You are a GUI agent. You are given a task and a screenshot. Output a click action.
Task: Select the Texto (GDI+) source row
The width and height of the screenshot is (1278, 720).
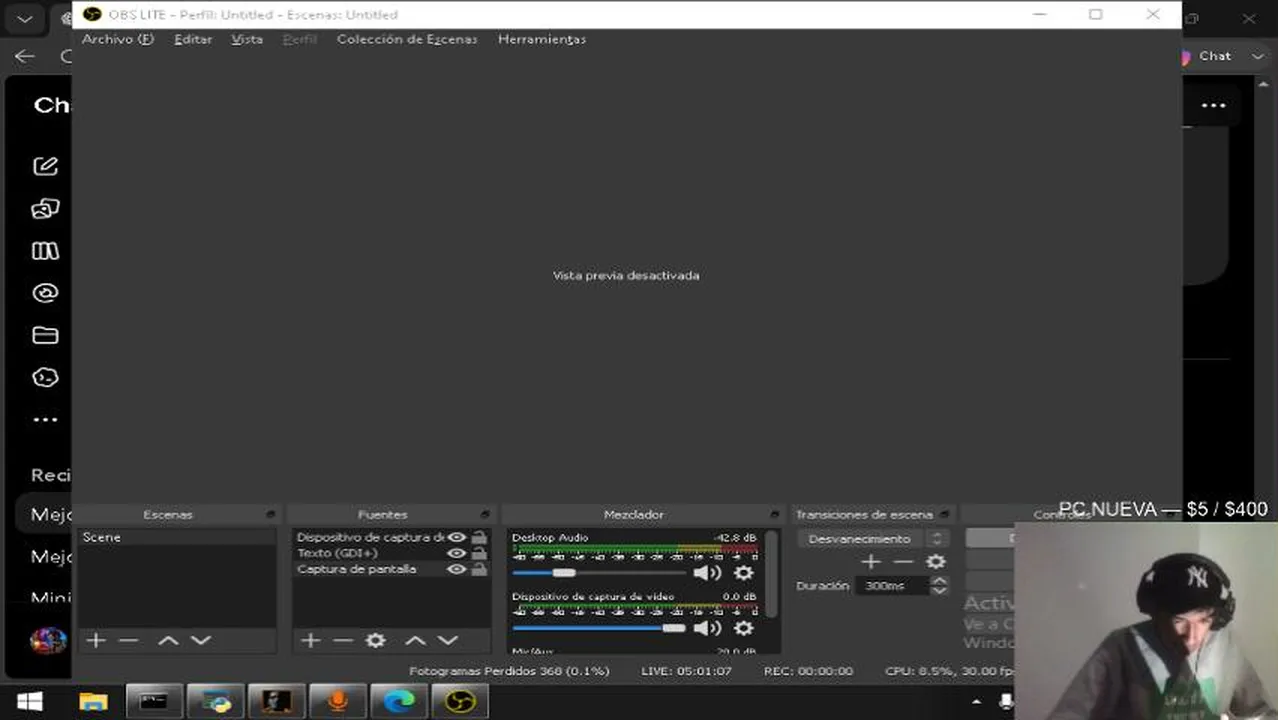pos(392,553)
